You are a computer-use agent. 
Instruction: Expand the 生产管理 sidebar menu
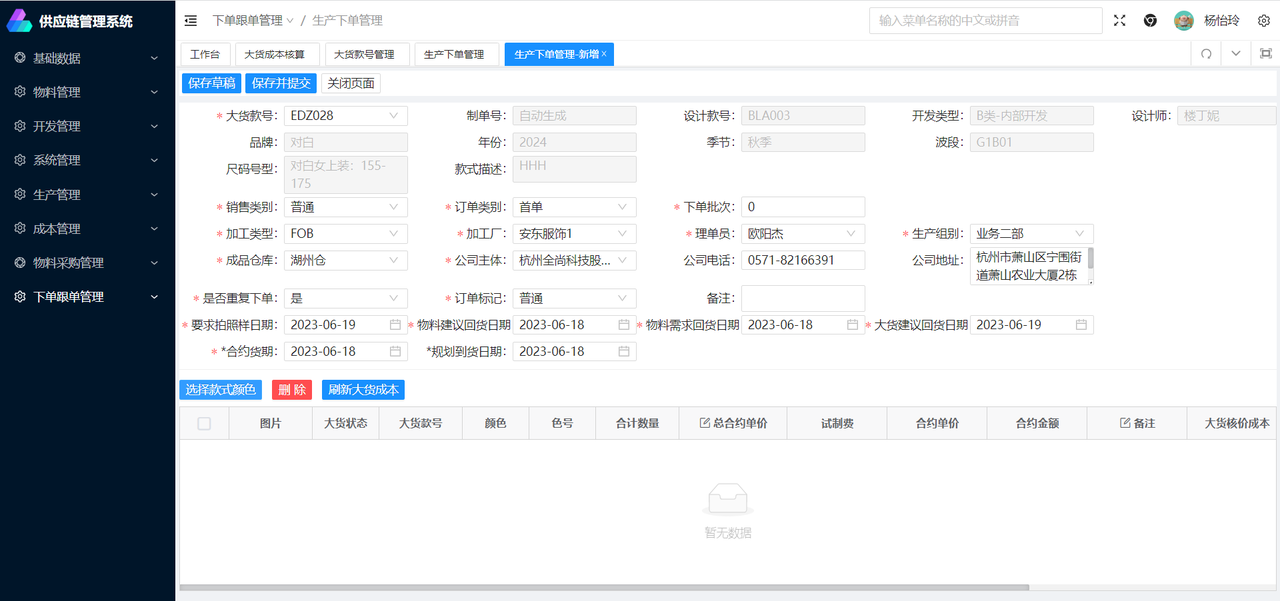pos(87,195)
